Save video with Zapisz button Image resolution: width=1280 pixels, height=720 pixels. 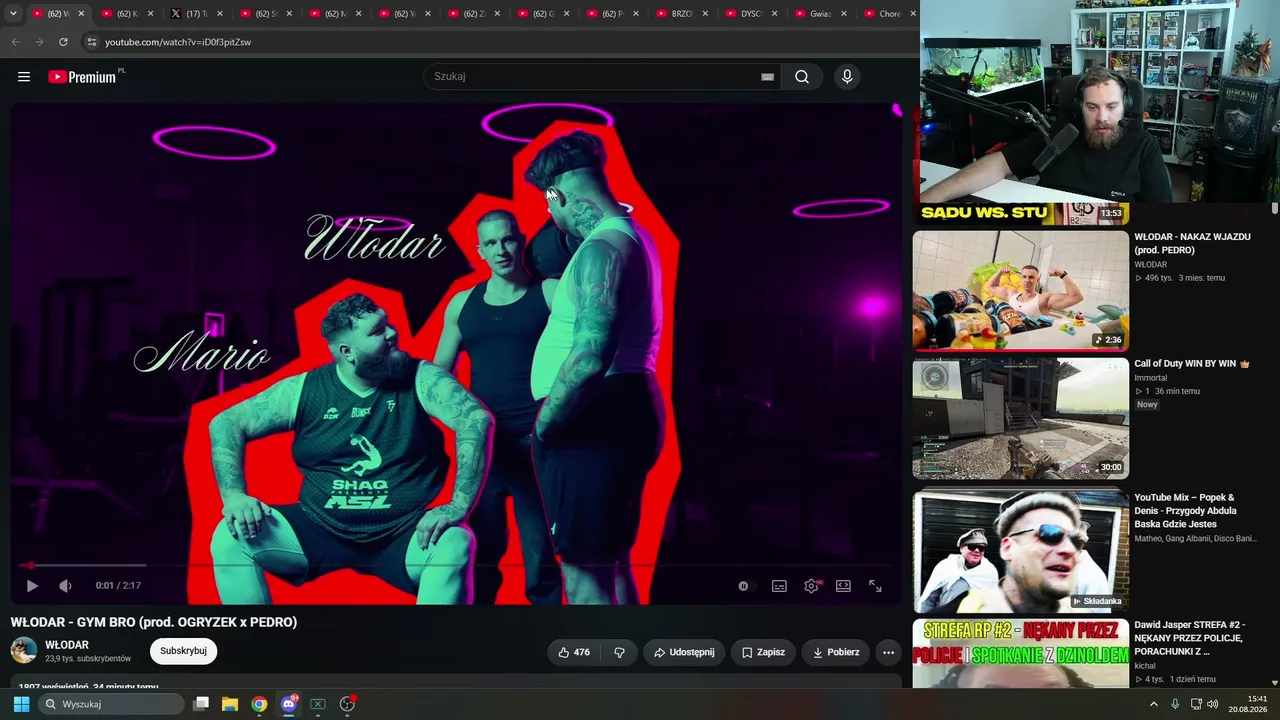pyautogui.click(x=763, y=652)
